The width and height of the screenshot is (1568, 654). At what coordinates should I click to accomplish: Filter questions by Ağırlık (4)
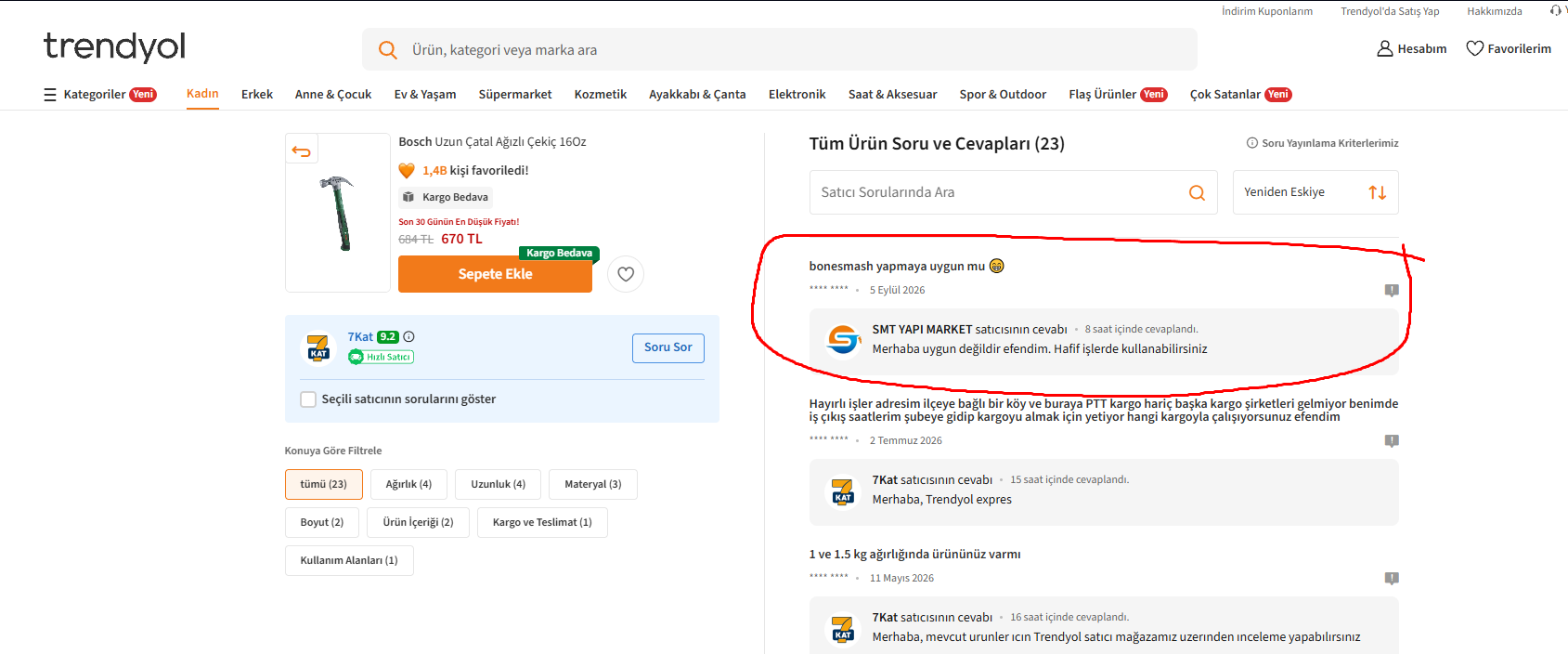tap(408, 485)
